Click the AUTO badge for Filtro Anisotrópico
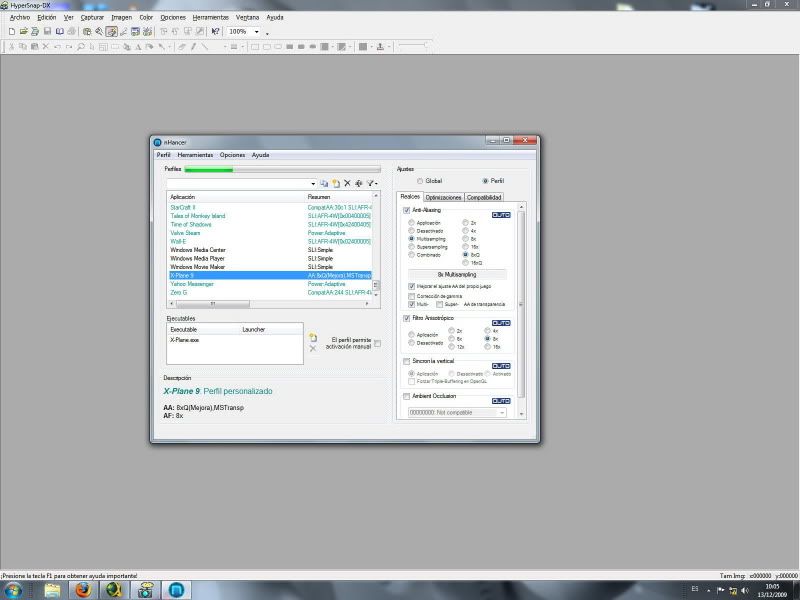Image resolution: width=800 pixels, height=600 pixels. click(x=501, y=323)
